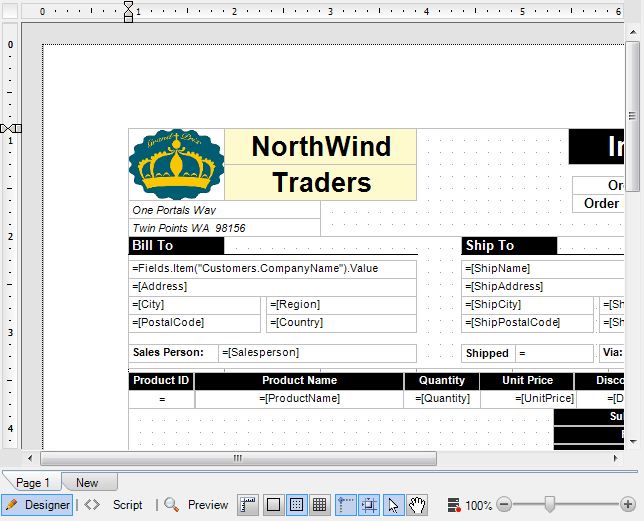
Task: Select the =[Salesperson] field
Action: coord(317,353)
